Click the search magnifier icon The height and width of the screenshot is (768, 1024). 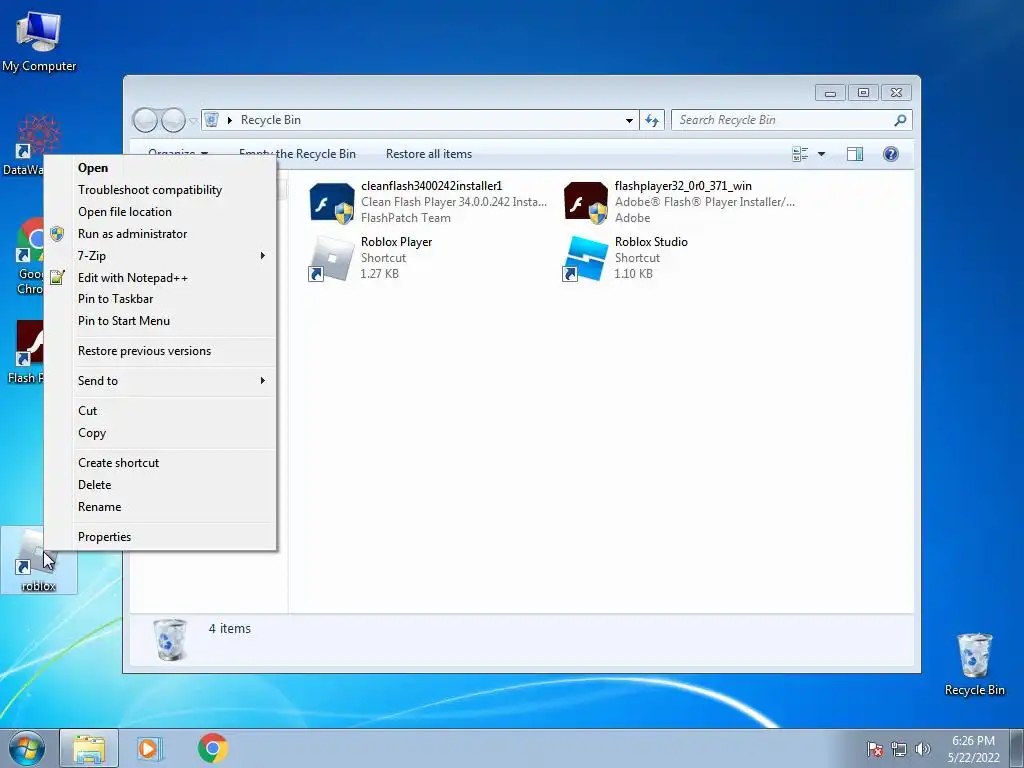900,120
